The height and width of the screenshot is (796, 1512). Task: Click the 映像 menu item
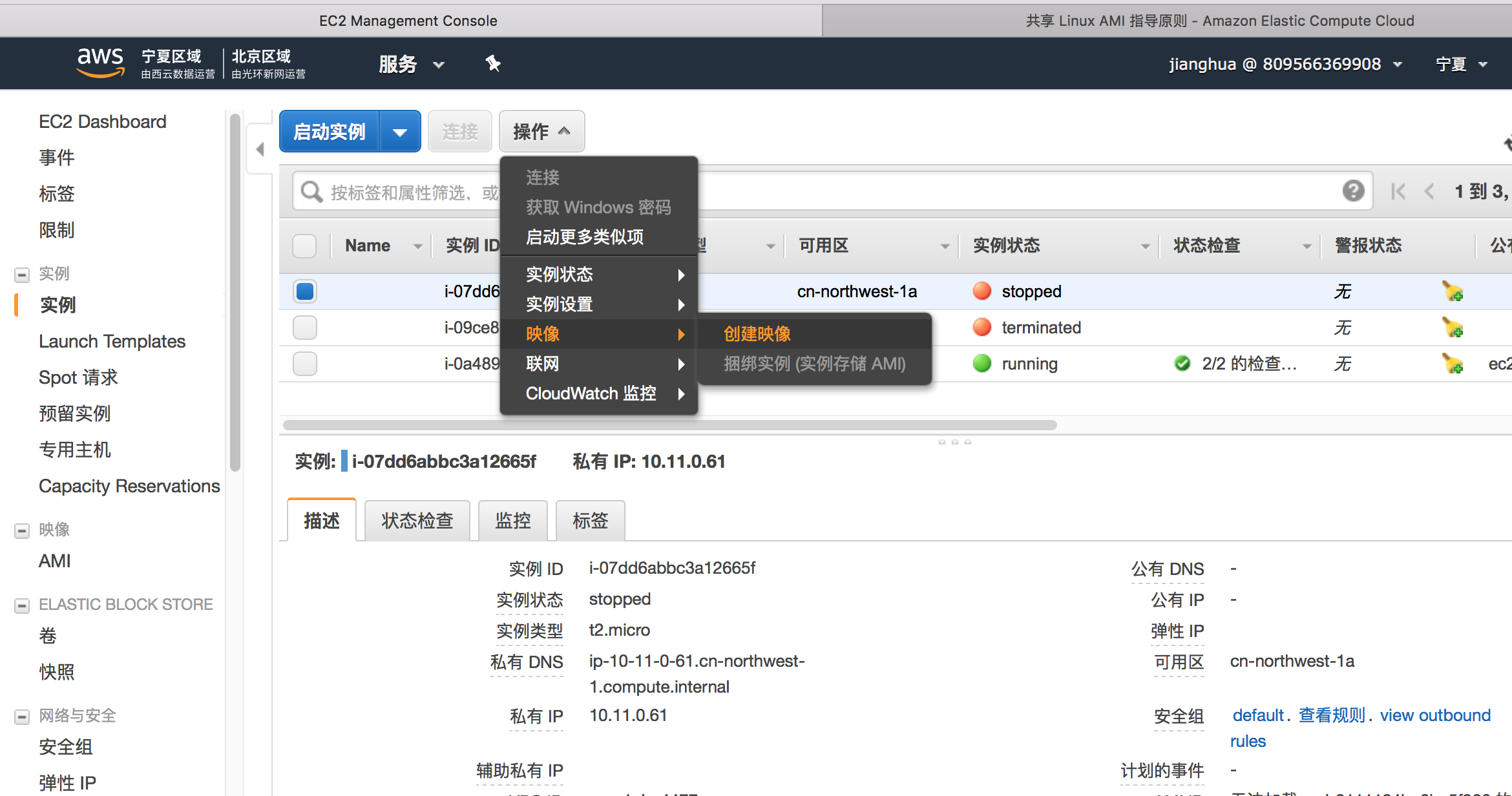pos(598,334)
